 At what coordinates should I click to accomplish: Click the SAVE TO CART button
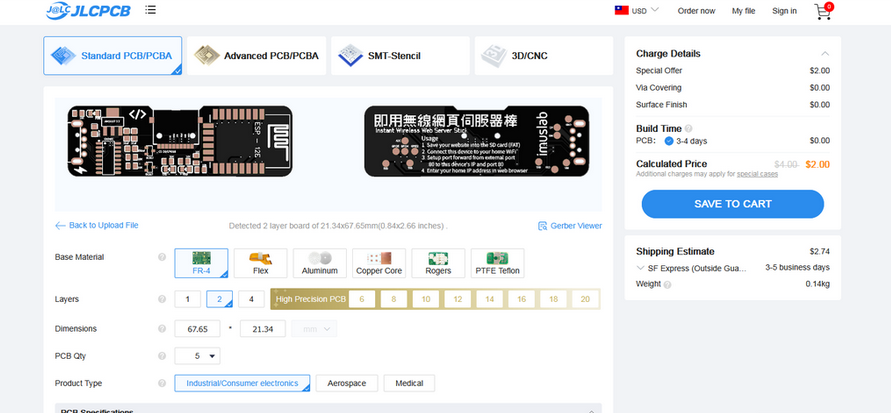coord(732,204)
